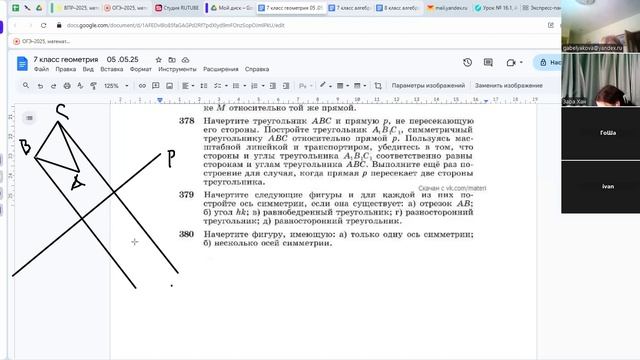Start a video call with the camera icon
The height and width of the screenshot is (360, 640).
[511, 62]
